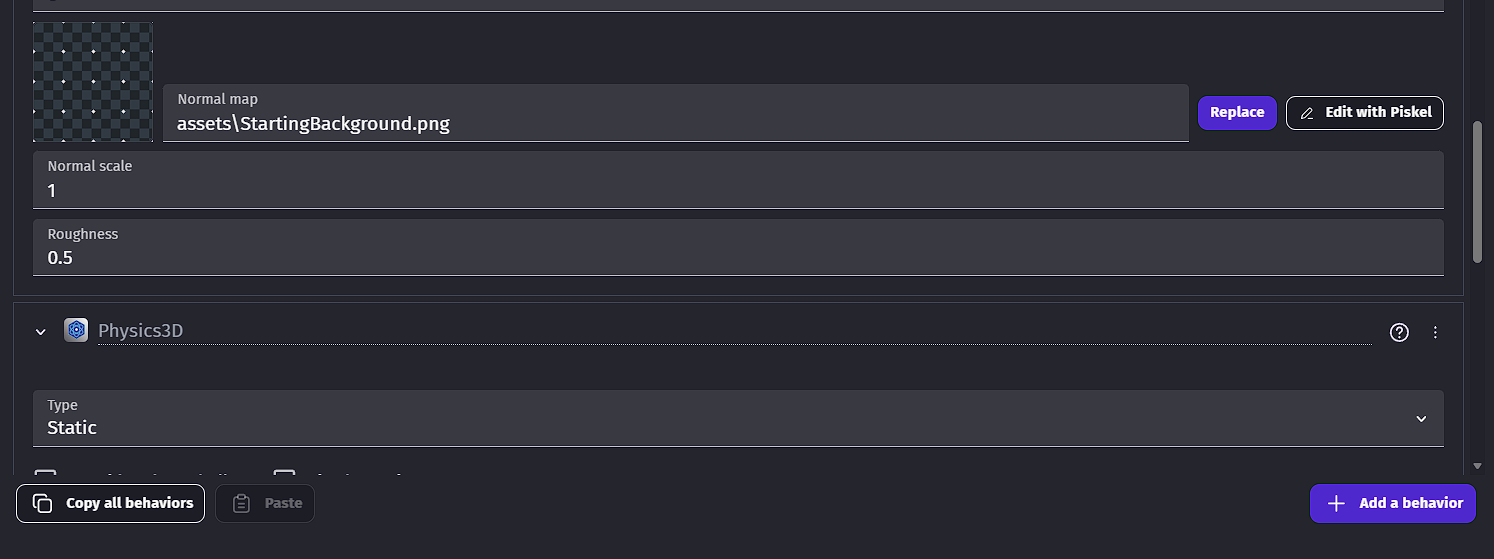Click Copy all behaviors
The height and width of the screenshot is (559, 1494).
coord(110,503)
